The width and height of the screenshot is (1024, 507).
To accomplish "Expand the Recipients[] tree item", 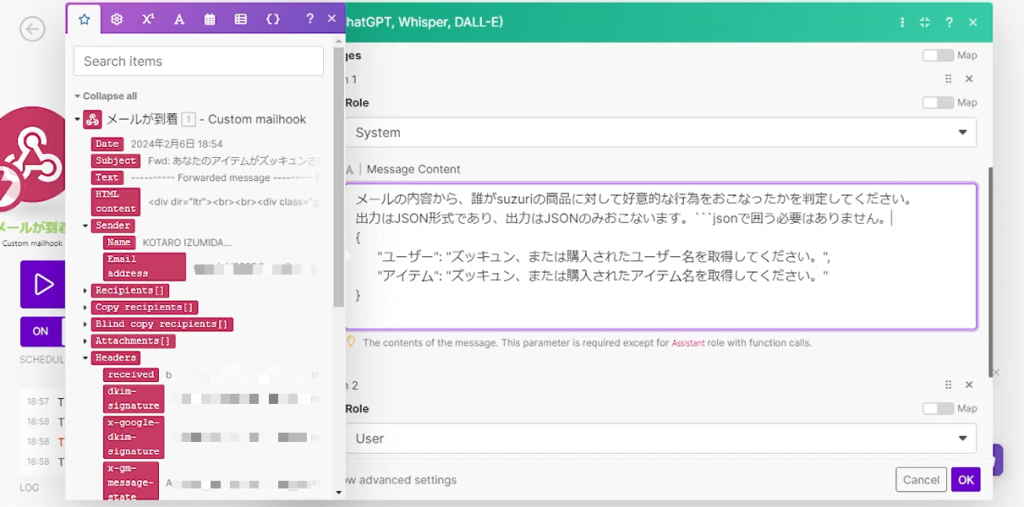I will click(x=86, y=290).
